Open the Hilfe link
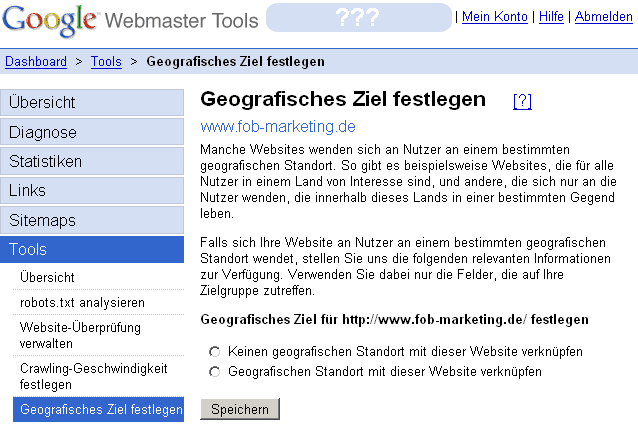 [x=551, y=17]
